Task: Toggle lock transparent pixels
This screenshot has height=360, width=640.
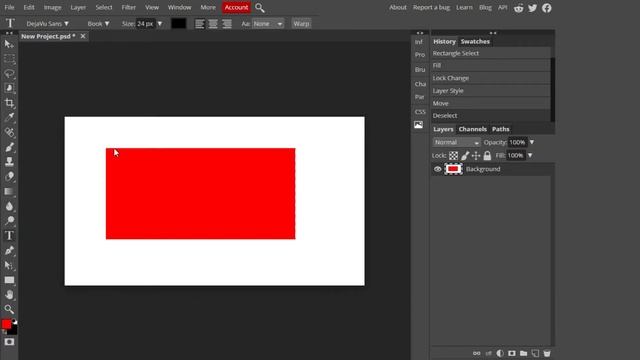Action: [x=453, y=156]
